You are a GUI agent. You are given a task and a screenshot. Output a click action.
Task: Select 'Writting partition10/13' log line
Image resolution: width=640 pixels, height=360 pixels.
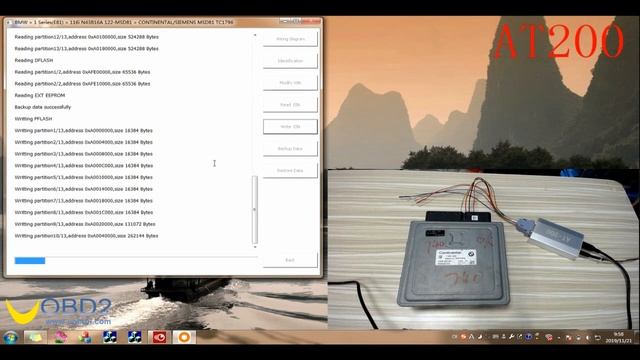pos(87,236)
